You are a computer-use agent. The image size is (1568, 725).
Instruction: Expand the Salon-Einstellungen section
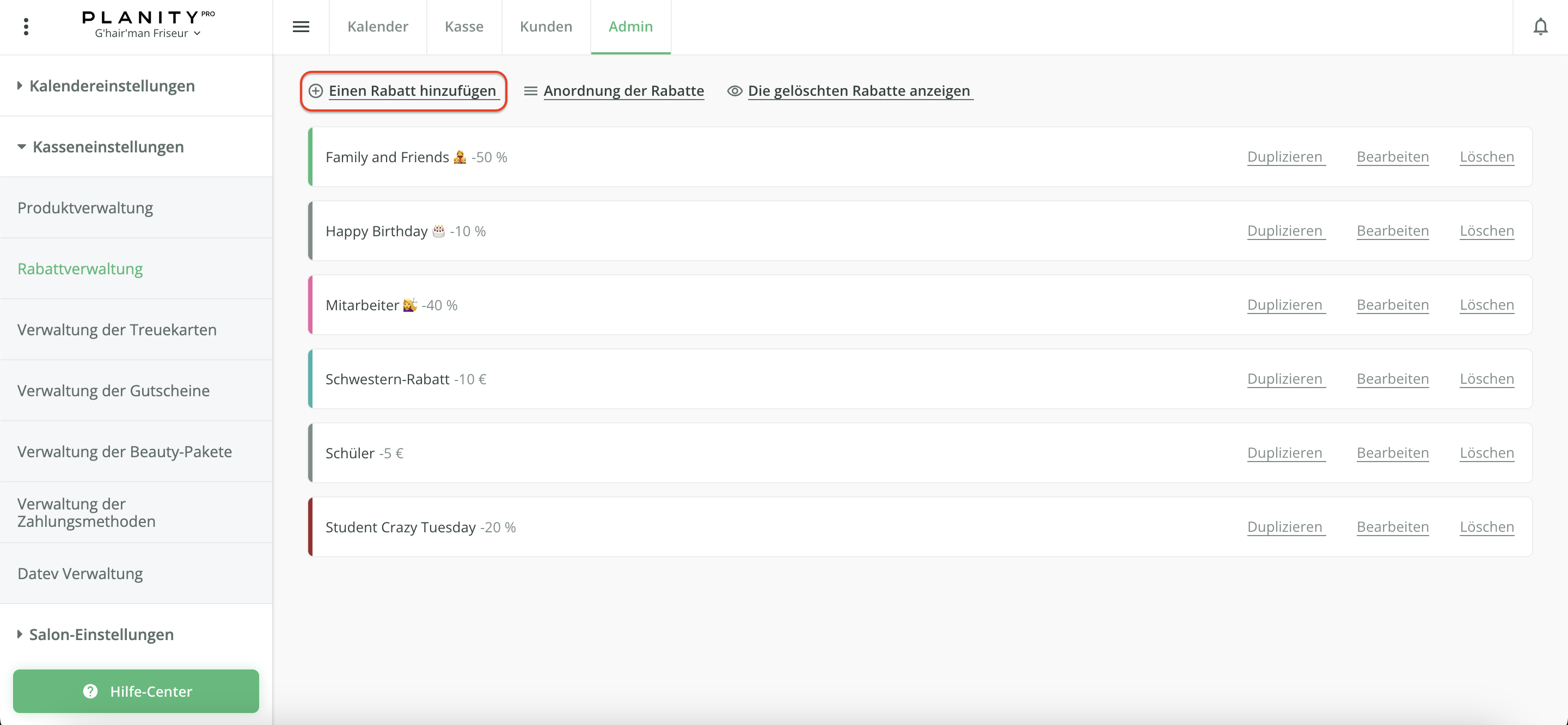(x=101, y=634)
